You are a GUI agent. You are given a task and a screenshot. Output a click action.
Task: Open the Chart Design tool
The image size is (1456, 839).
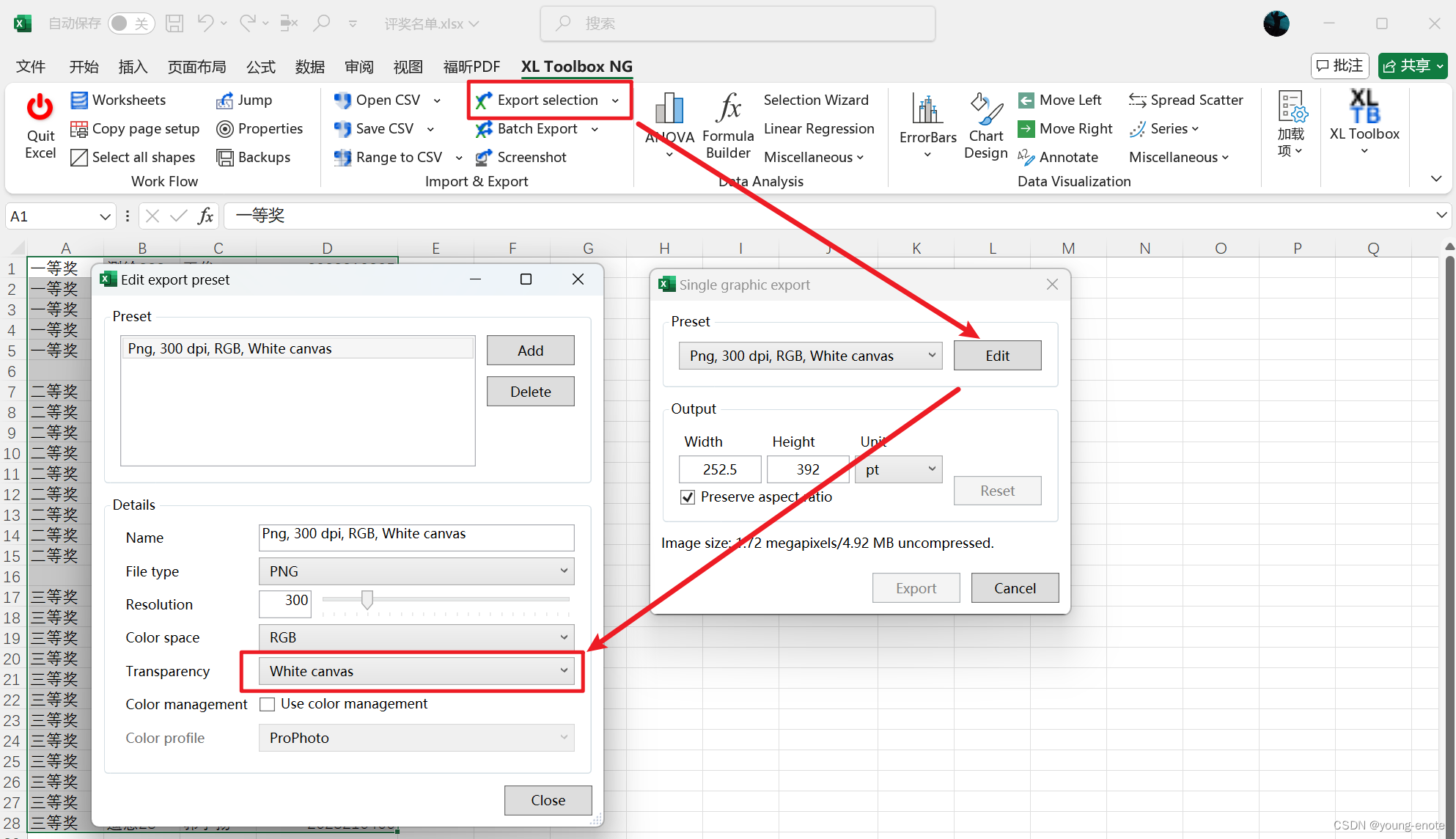985,109
